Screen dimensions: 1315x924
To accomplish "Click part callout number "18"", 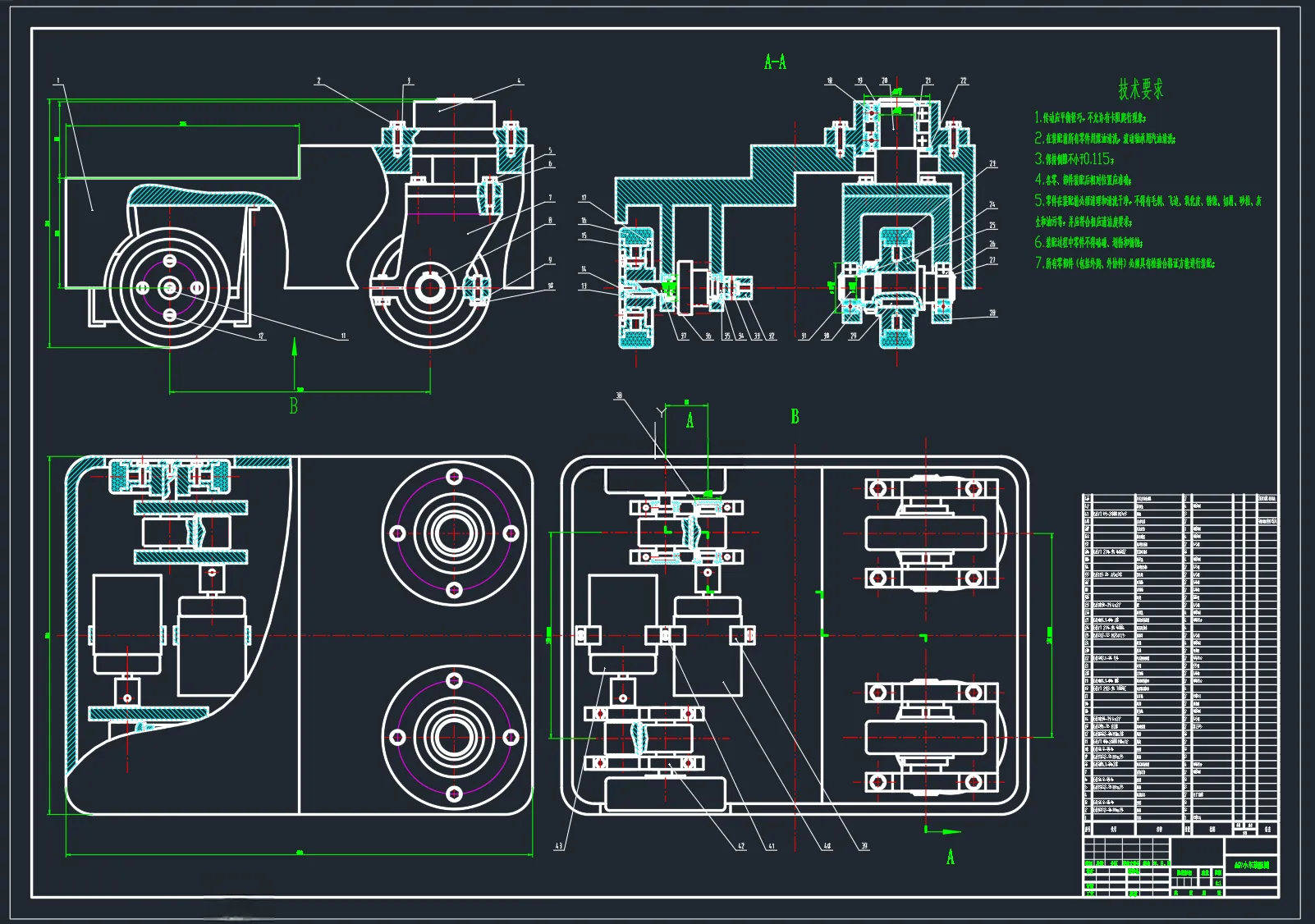I will (x=830, y=81).
